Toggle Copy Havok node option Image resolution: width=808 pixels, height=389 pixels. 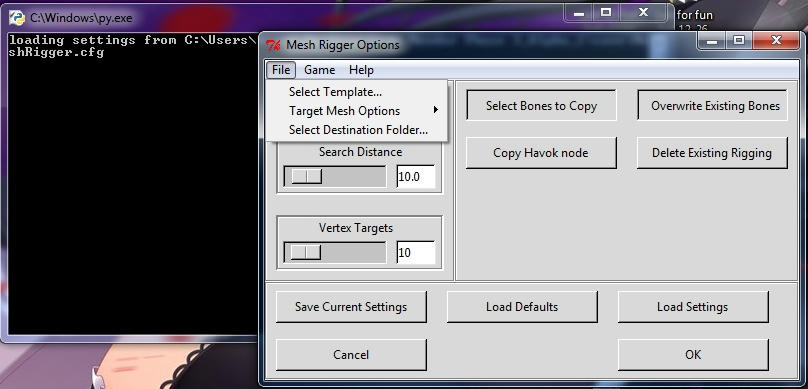[x=541, y=153]
